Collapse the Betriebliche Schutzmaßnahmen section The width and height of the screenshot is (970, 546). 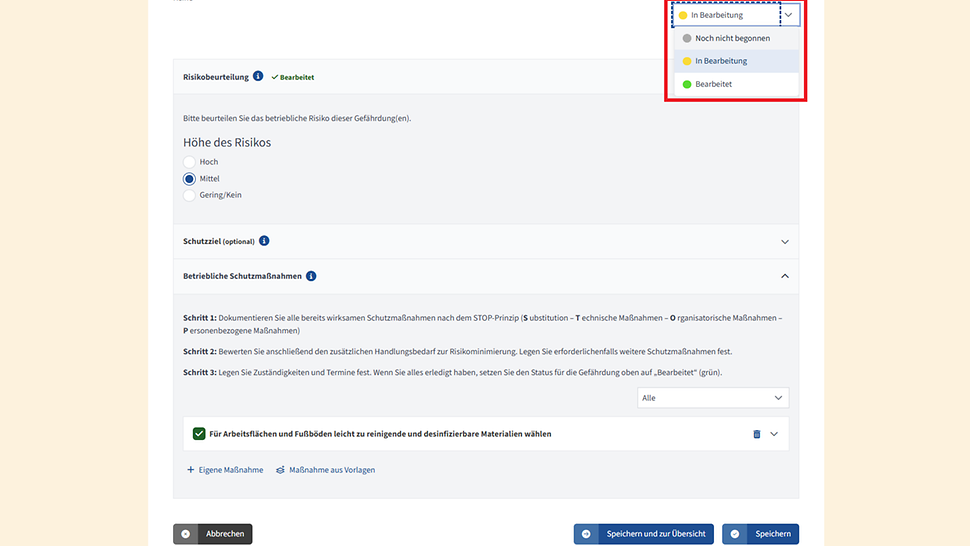[784, 276]
